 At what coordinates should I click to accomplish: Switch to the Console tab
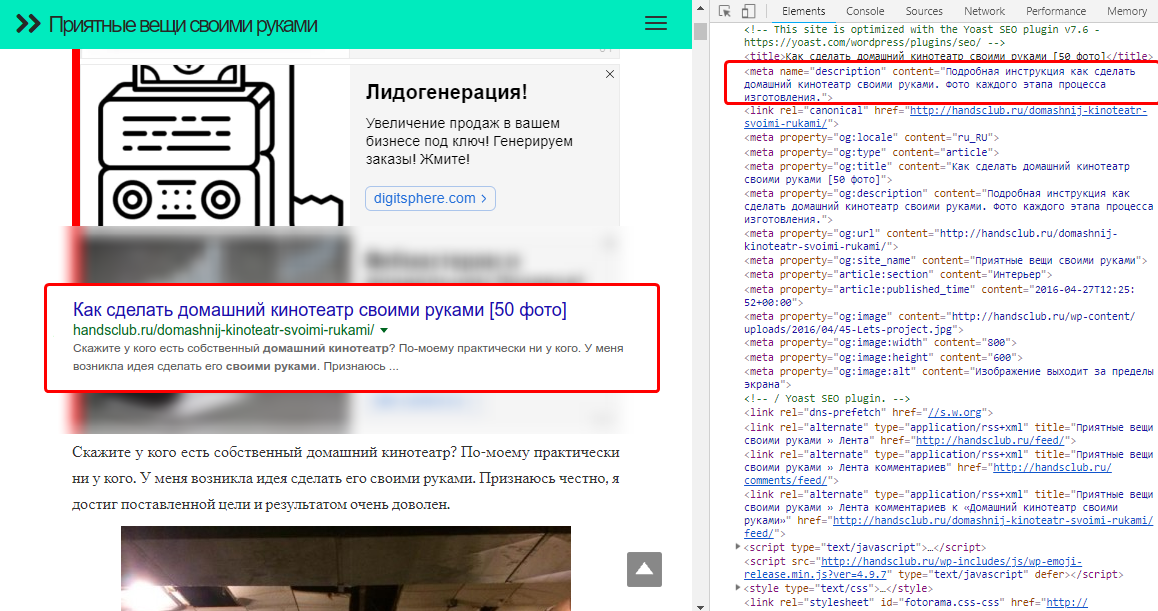[865, 11]
